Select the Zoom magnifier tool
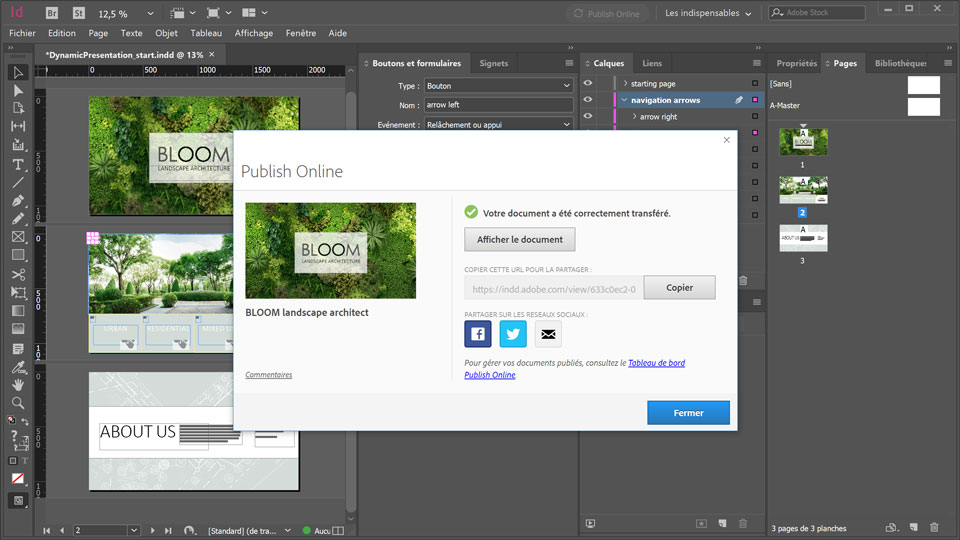 (18, 403)
